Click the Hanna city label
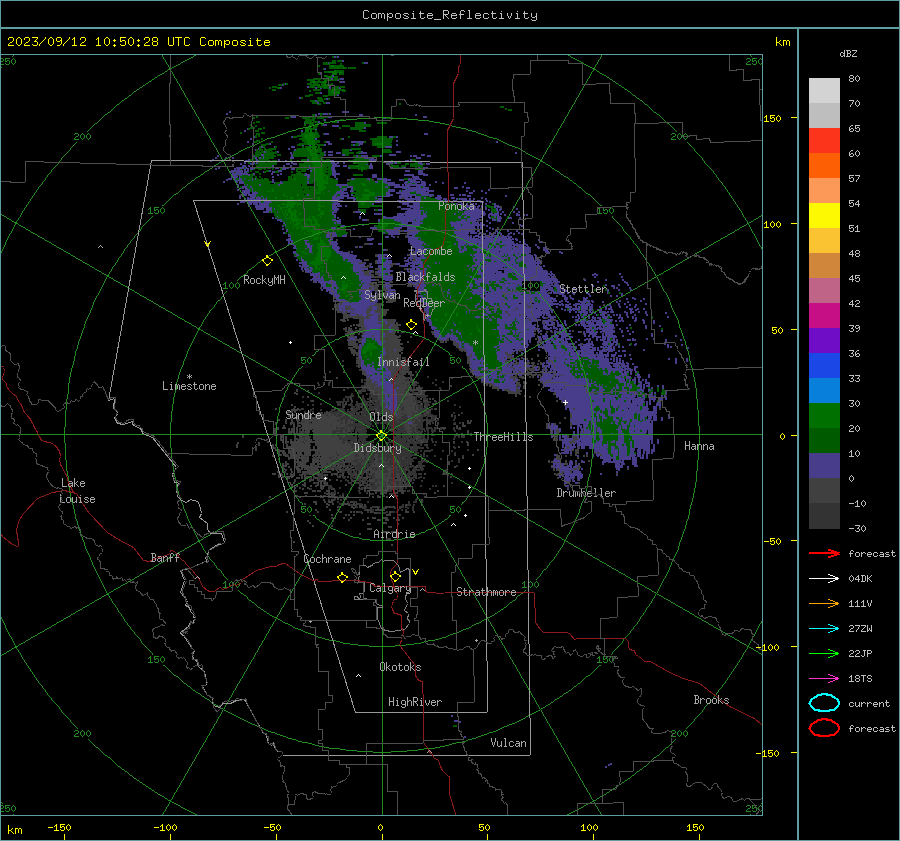900x841 pixels. 699,446
